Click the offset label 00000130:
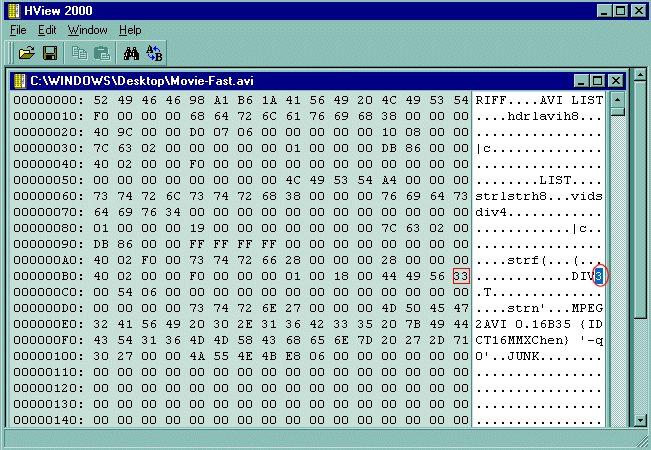 [48, 404]
